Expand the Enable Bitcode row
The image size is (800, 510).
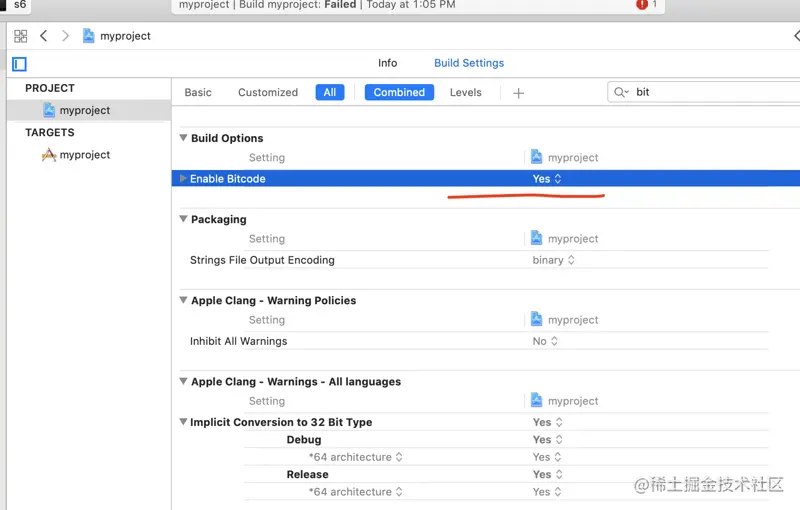coord(183,178)
